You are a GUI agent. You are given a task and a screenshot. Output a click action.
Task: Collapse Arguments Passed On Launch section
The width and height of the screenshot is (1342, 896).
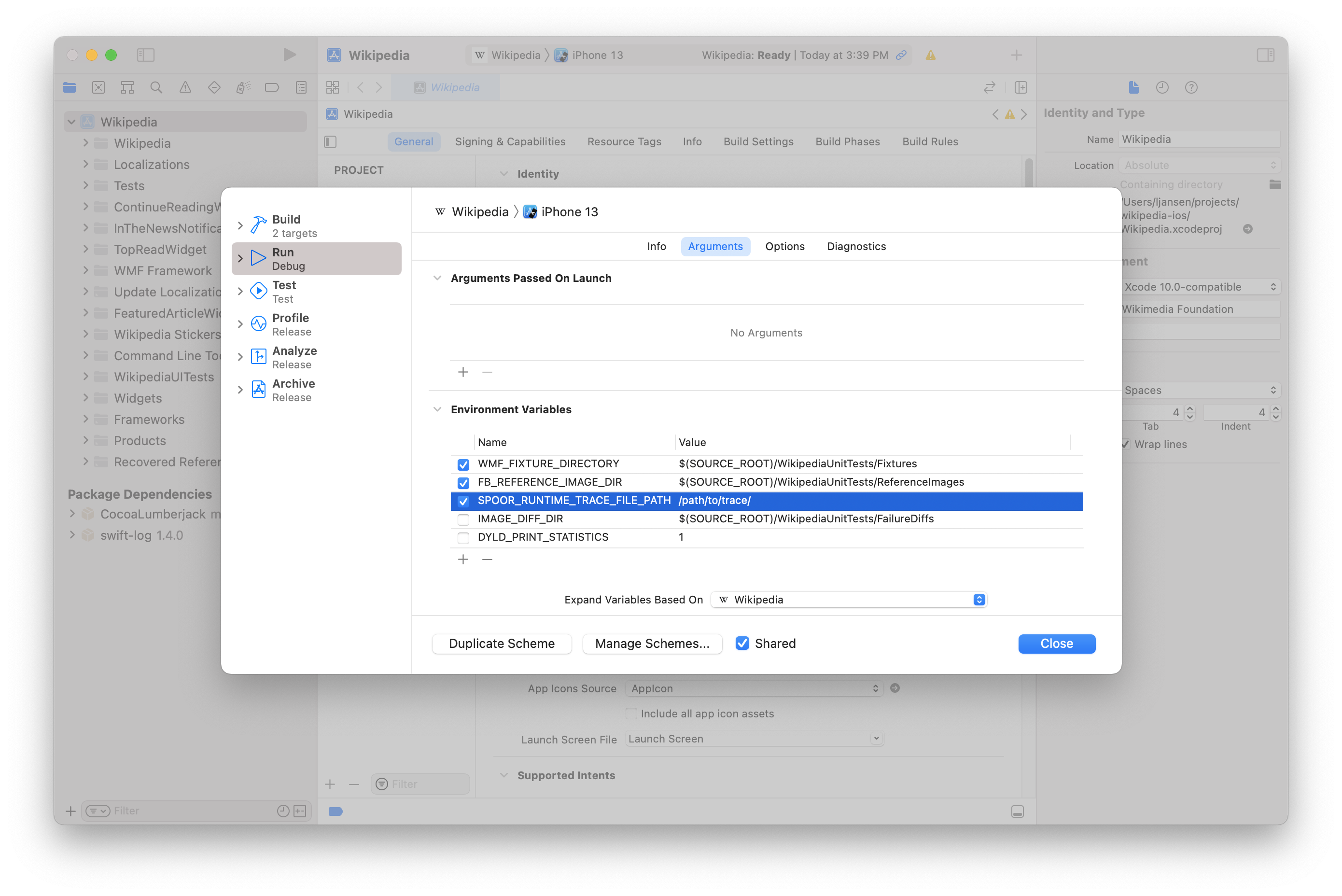(437, 278)
